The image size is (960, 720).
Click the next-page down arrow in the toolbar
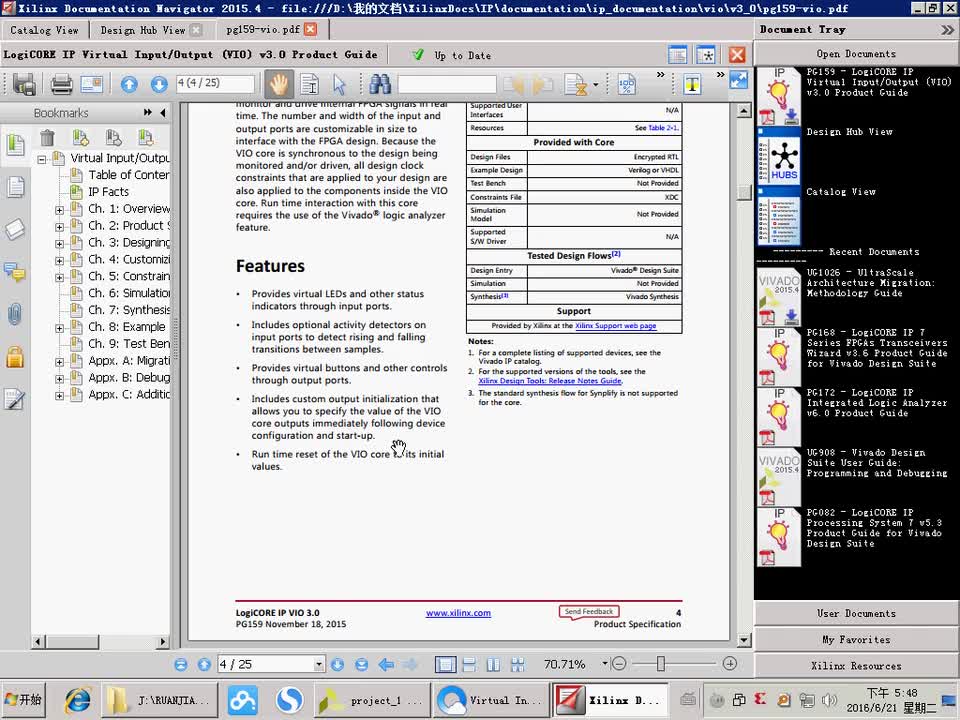(159, 84)
